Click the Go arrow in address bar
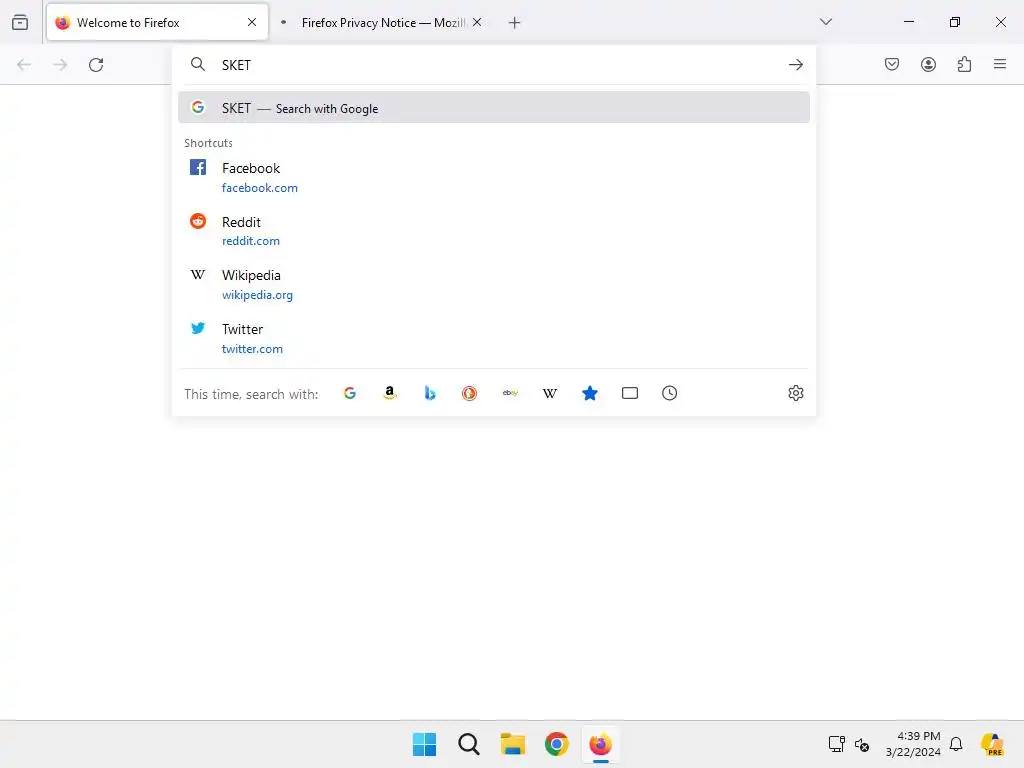The image size is (1024, 768). (795, 65)
